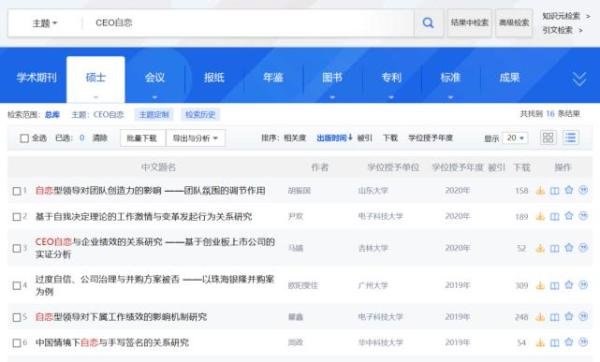Click the citation quote icon in row 1
600x362 pixels.
[x=583, y=190]
